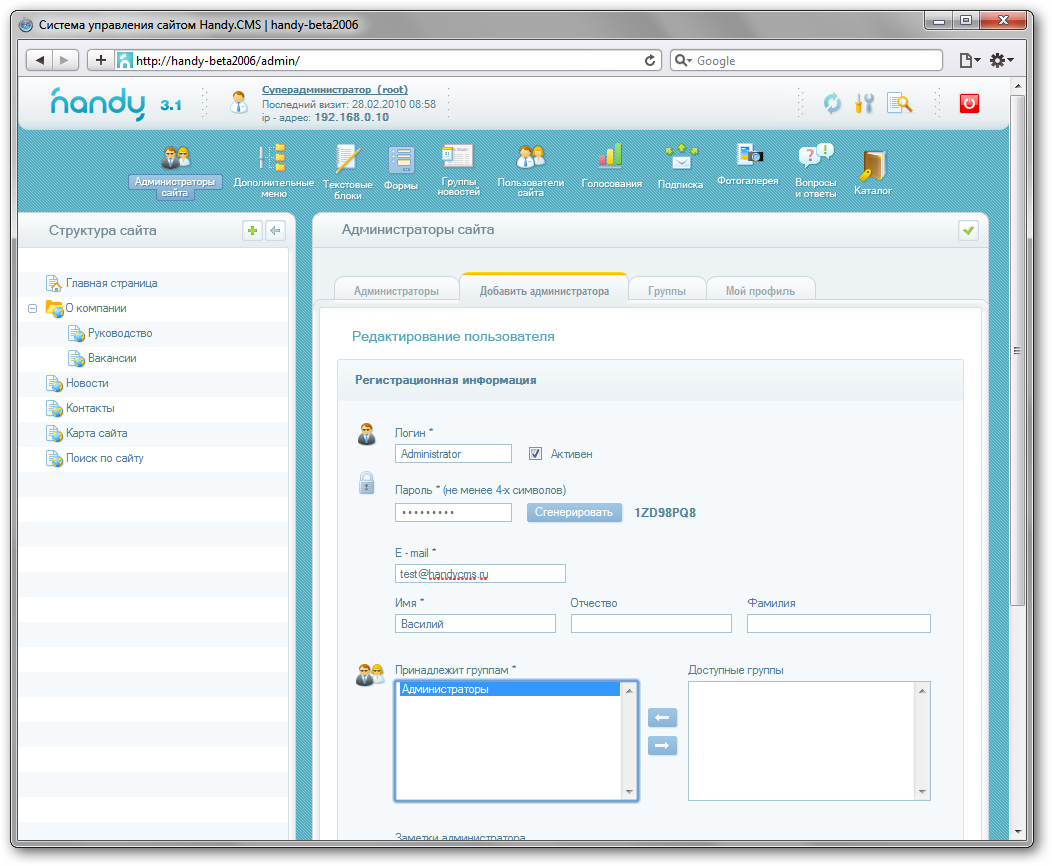Viewport: 1052px width, 866px height.
Task: Collapse the О компании tree node
Action: [x=33, y=309]
